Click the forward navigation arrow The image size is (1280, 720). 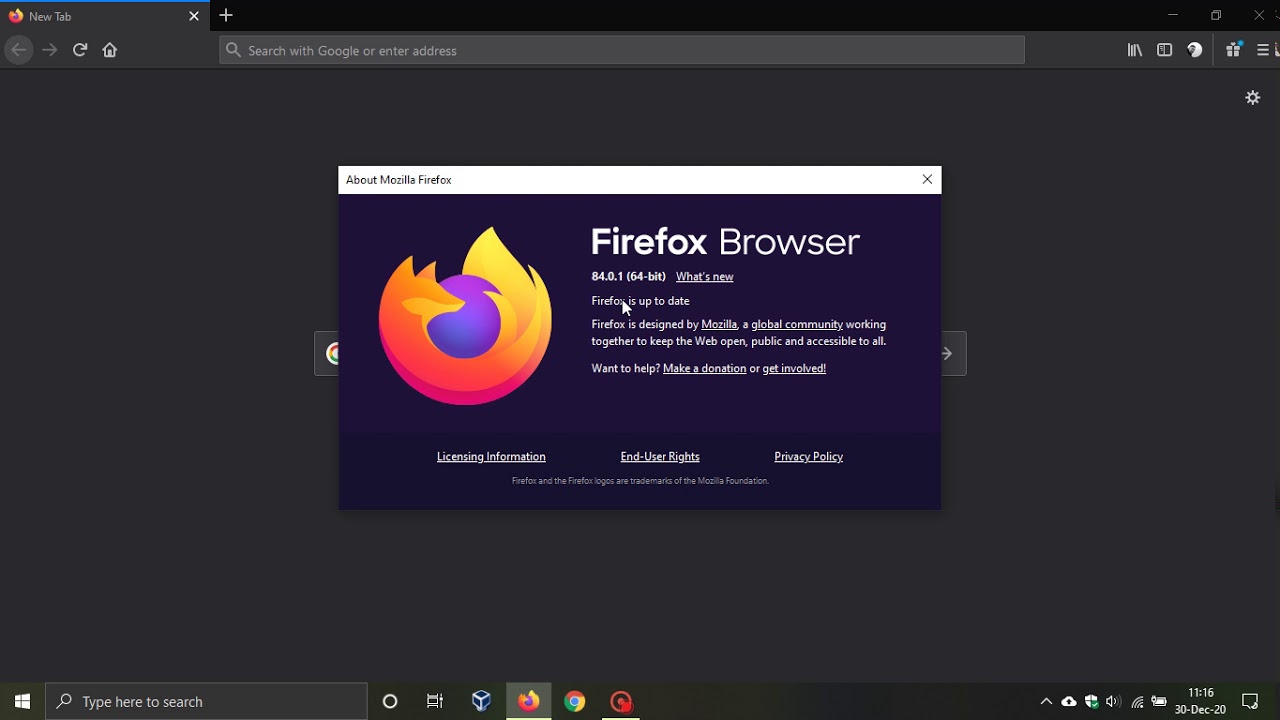click(50, 50)
